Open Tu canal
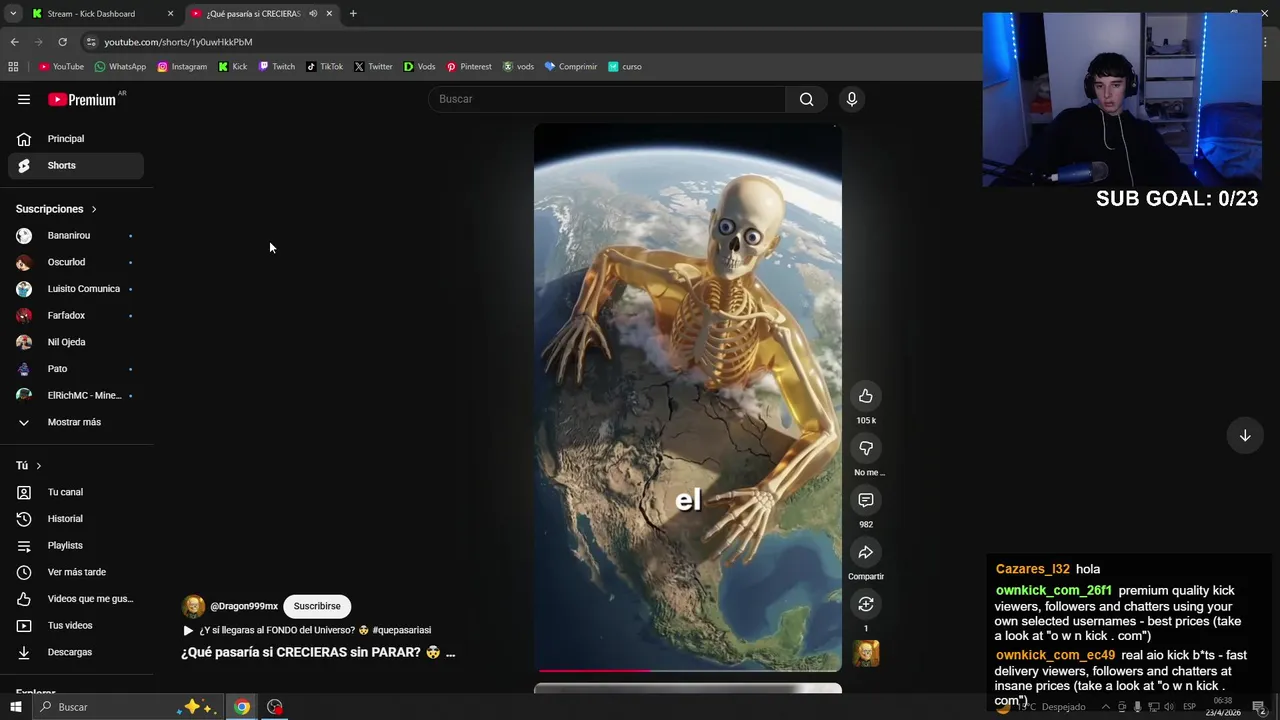1280x720 pixels. click(76, 492)
